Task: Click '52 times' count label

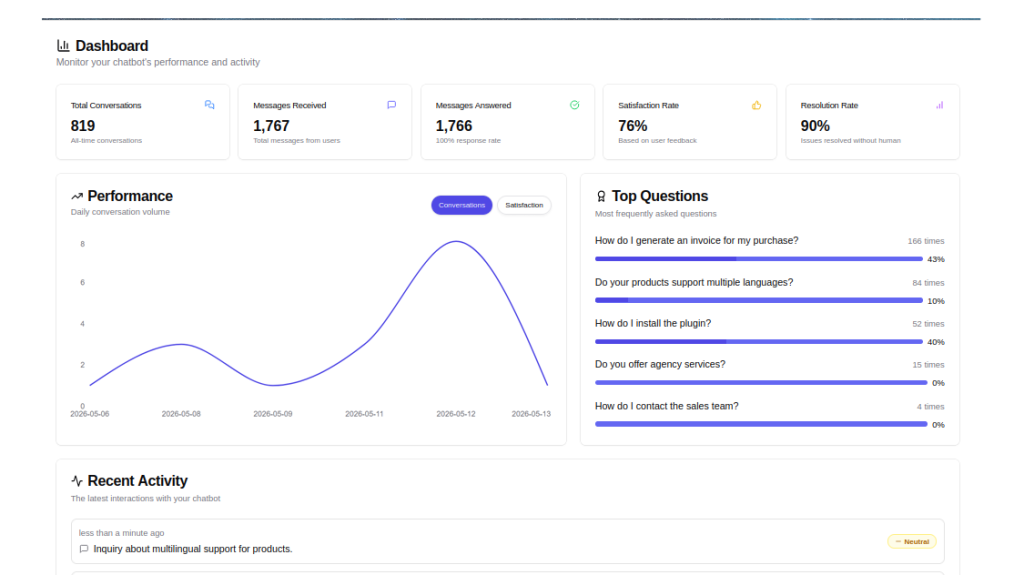Action: pos(928,324)
